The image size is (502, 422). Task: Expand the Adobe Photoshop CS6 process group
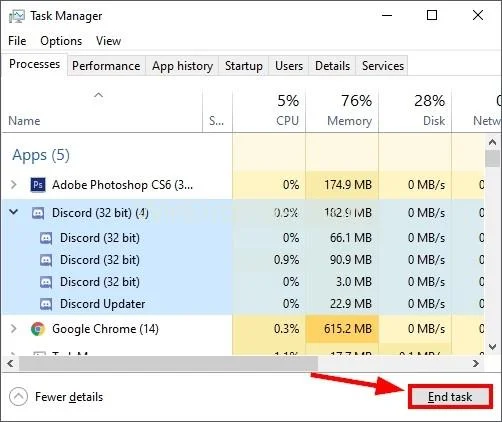click(13, 184)
